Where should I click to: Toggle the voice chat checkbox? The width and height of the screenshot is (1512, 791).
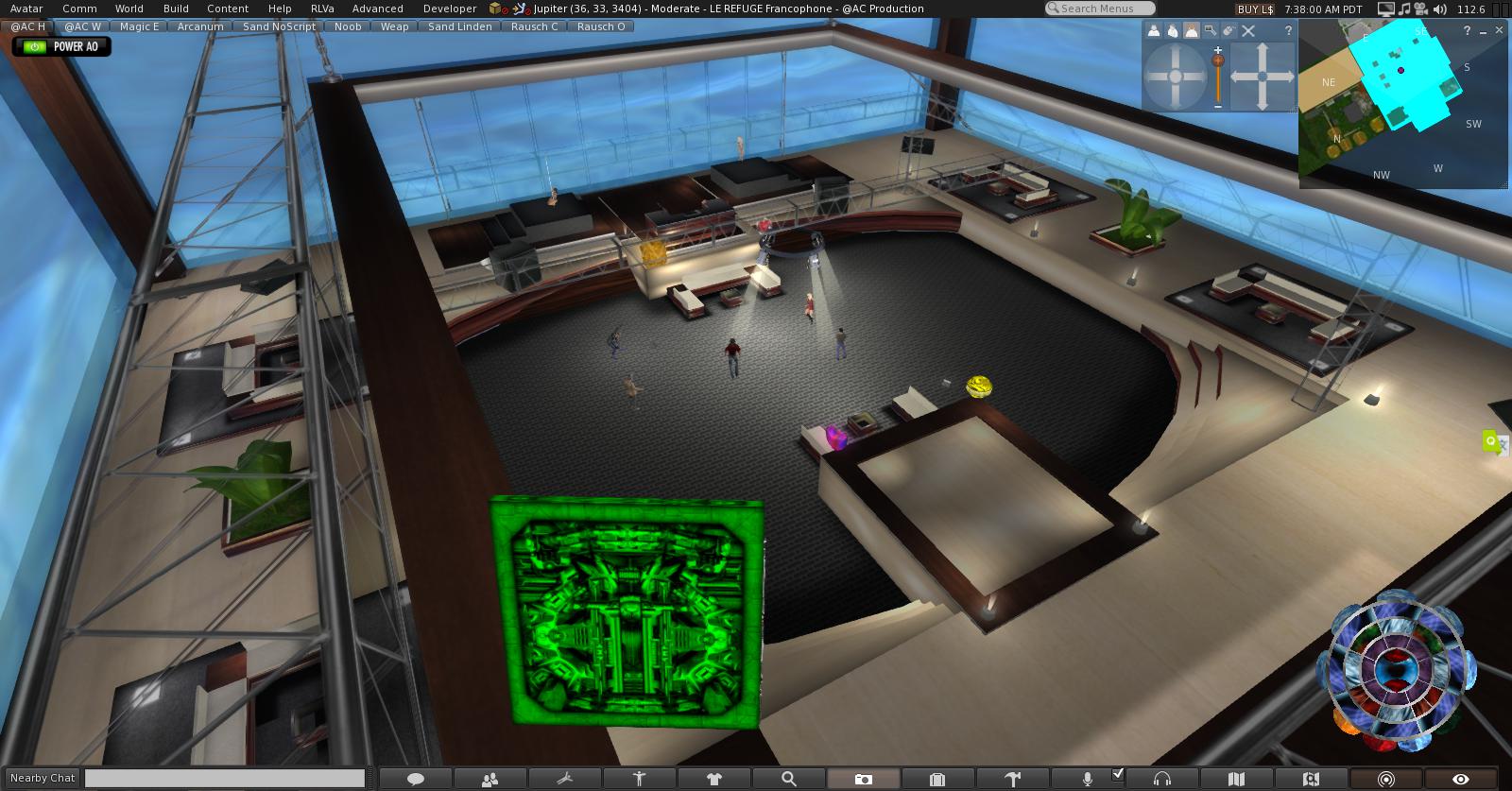(1118, 774)
